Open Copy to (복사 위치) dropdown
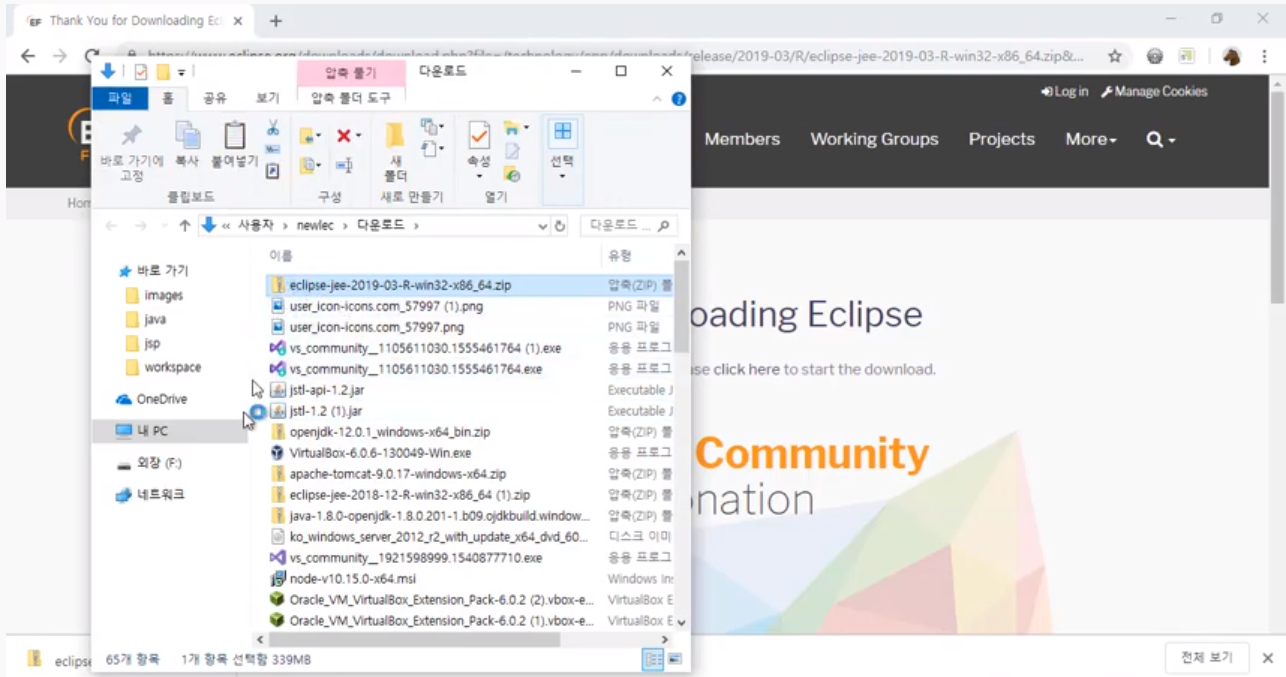The width and height of the screenshot is (1286, 677). click(x=312, y=165)
